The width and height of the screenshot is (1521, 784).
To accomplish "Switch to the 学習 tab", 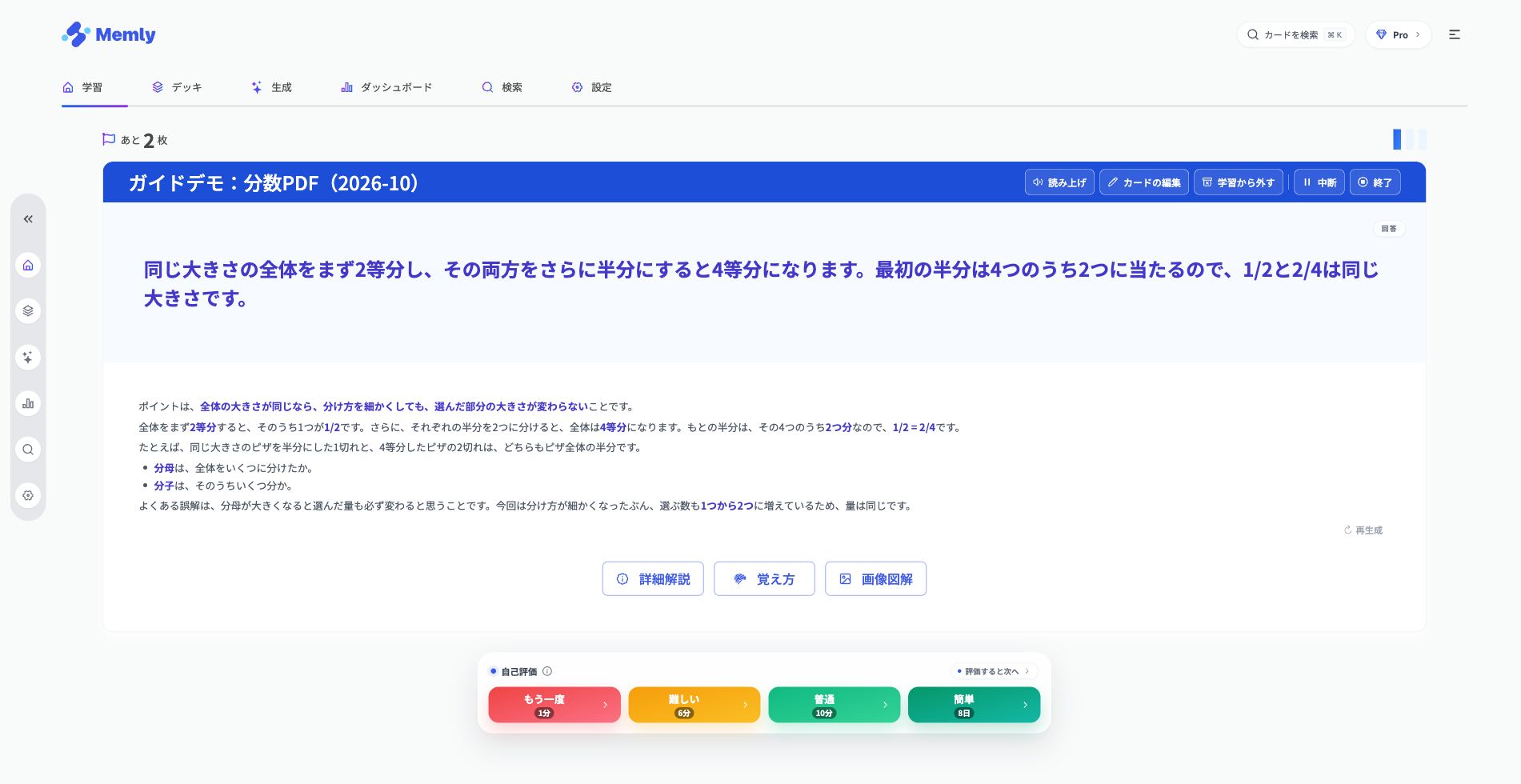I will pos(82,87).
